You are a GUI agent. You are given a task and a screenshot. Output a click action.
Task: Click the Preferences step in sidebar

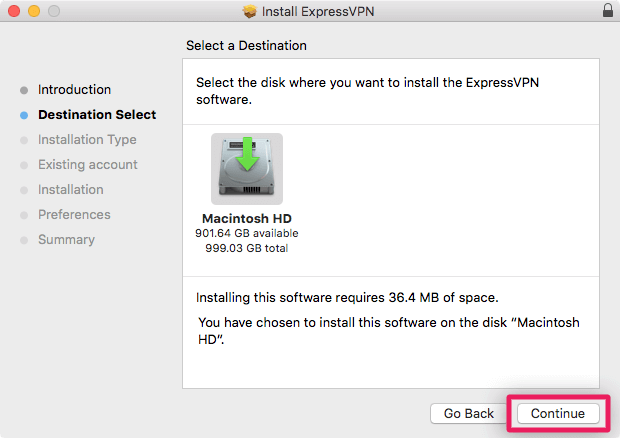click(74, 215)
